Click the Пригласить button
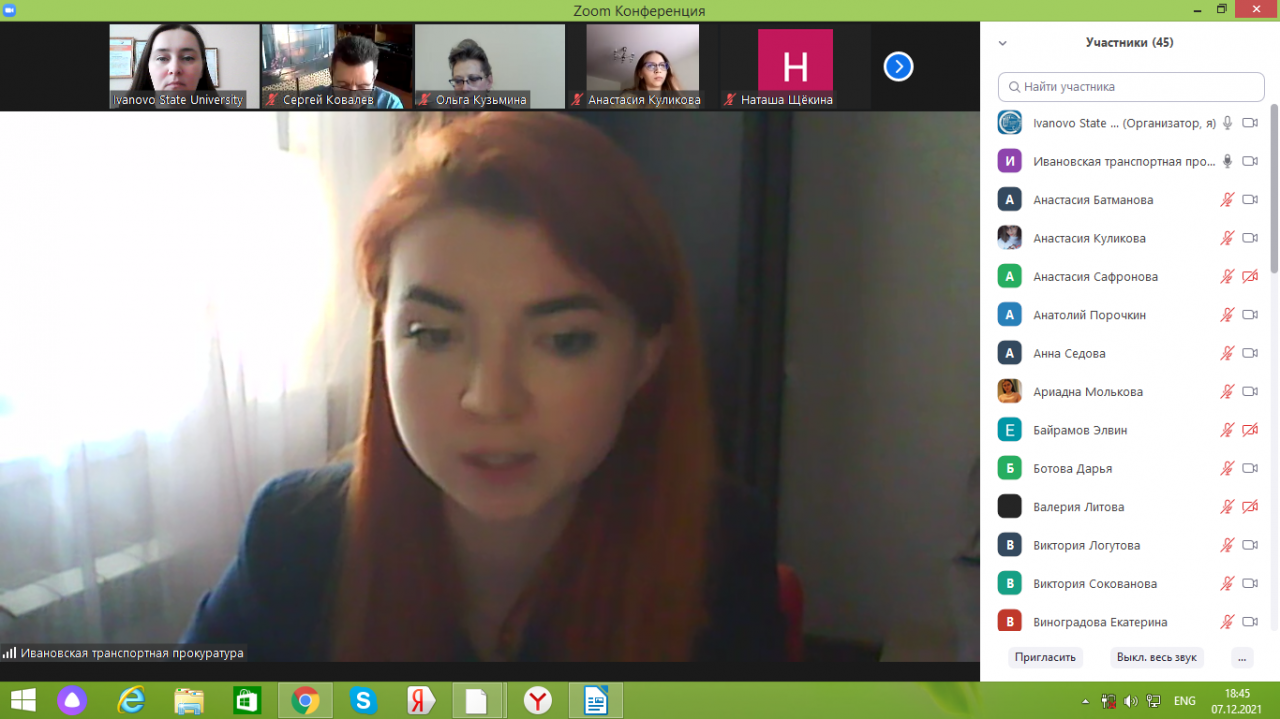 tap(1045, 657)
